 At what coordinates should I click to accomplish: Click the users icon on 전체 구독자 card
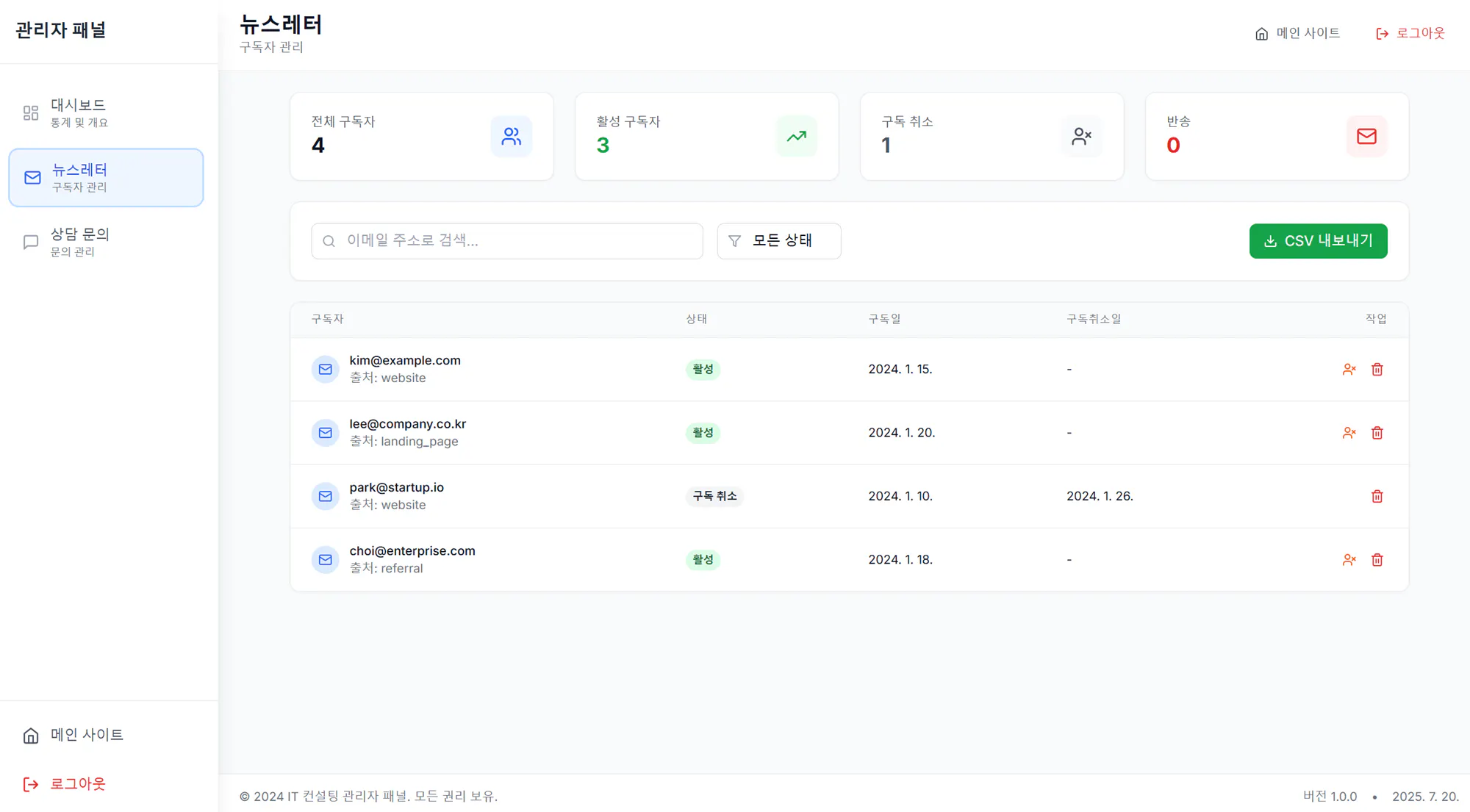click(x=511, y=137)
